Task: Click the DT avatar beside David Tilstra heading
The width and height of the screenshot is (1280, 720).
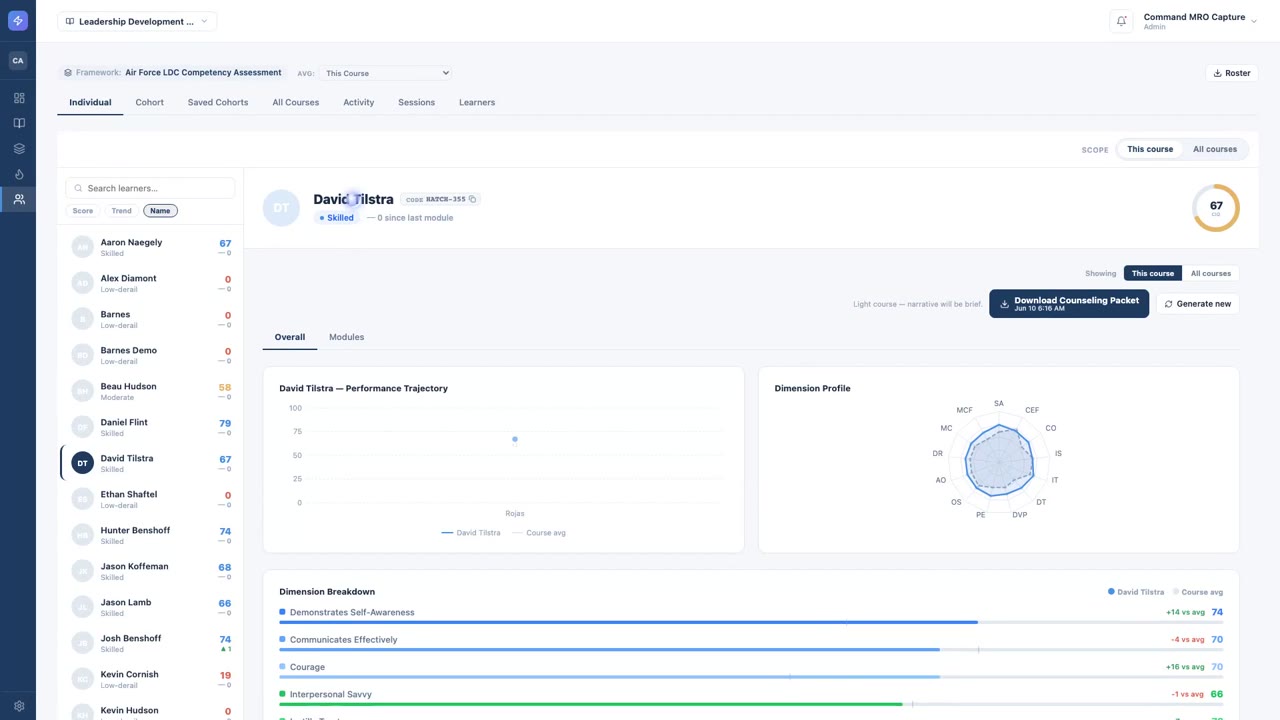Action: point(281,208)
